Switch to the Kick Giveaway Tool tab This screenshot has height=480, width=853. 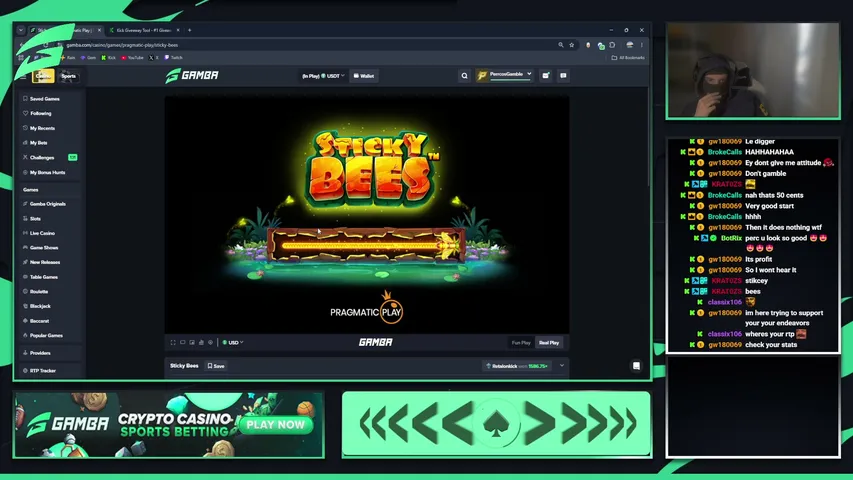[144, 30]
